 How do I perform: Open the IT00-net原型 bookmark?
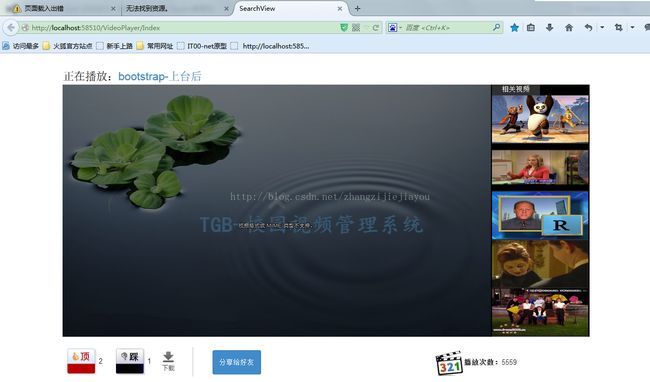point(202,46)
